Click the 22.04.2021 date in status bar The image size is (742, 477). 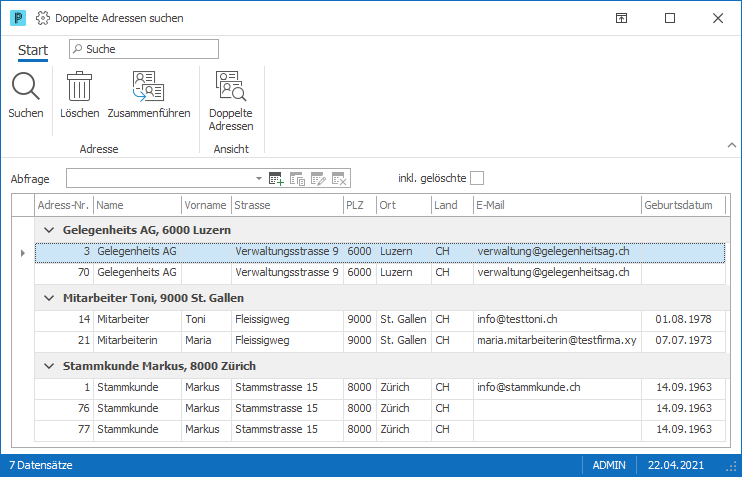click(x=676, y=465)
